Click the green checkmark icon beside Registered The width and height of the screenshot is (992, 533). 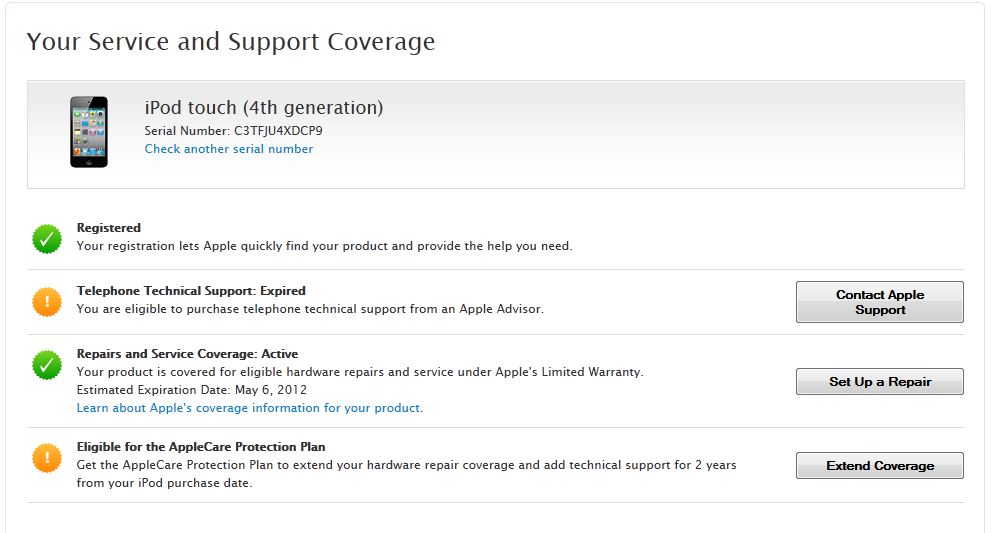pos(47,238)
